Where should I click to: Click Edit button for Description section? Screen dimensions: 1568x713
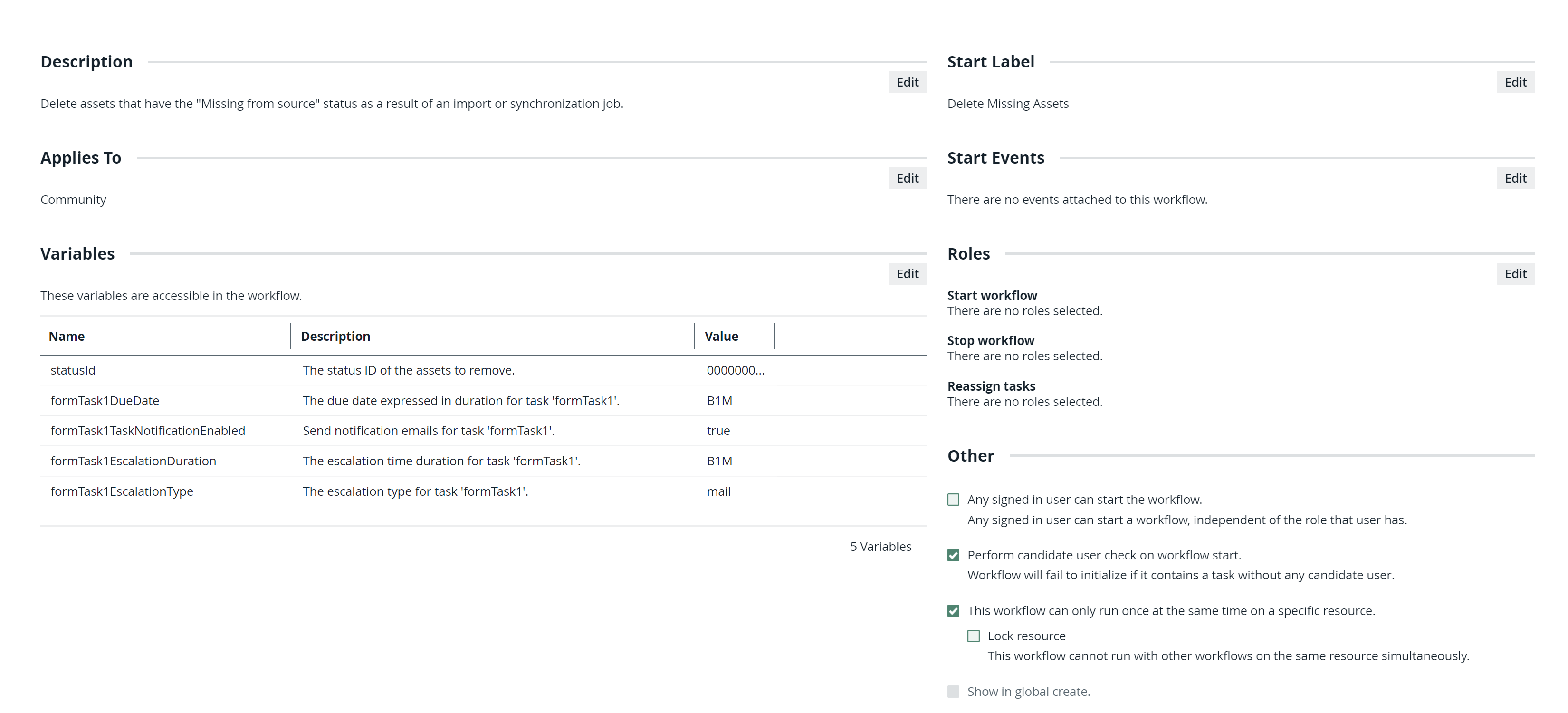907,82
